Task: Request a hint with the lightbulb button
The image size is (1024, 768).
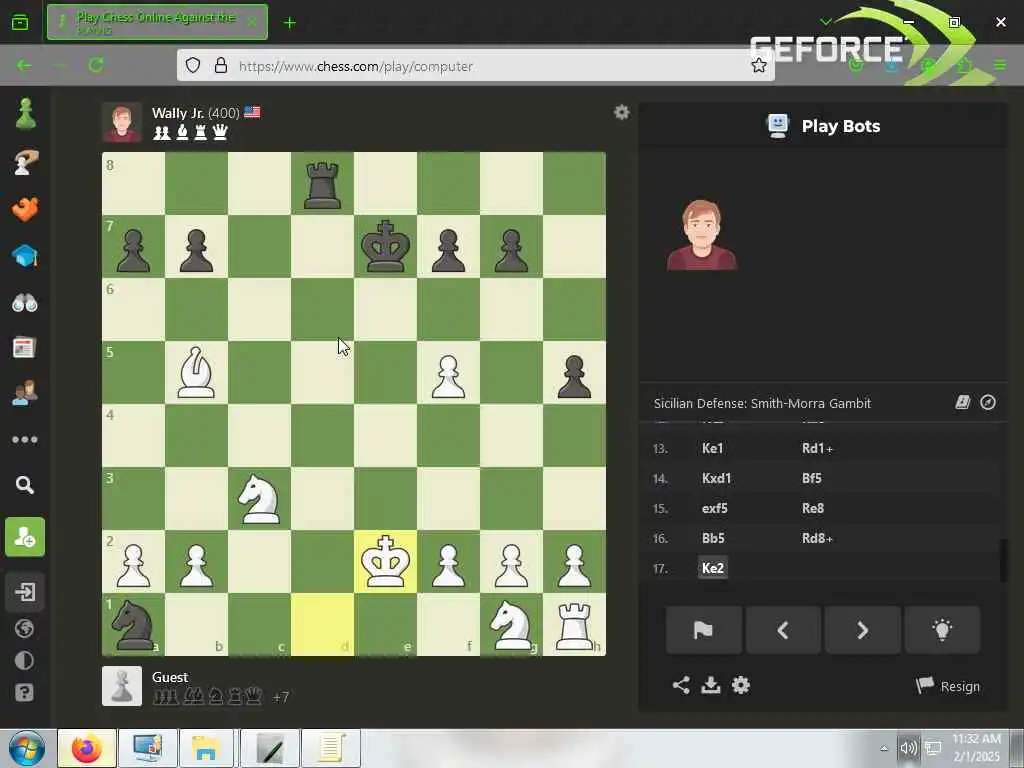Action: tap(942, 630)
